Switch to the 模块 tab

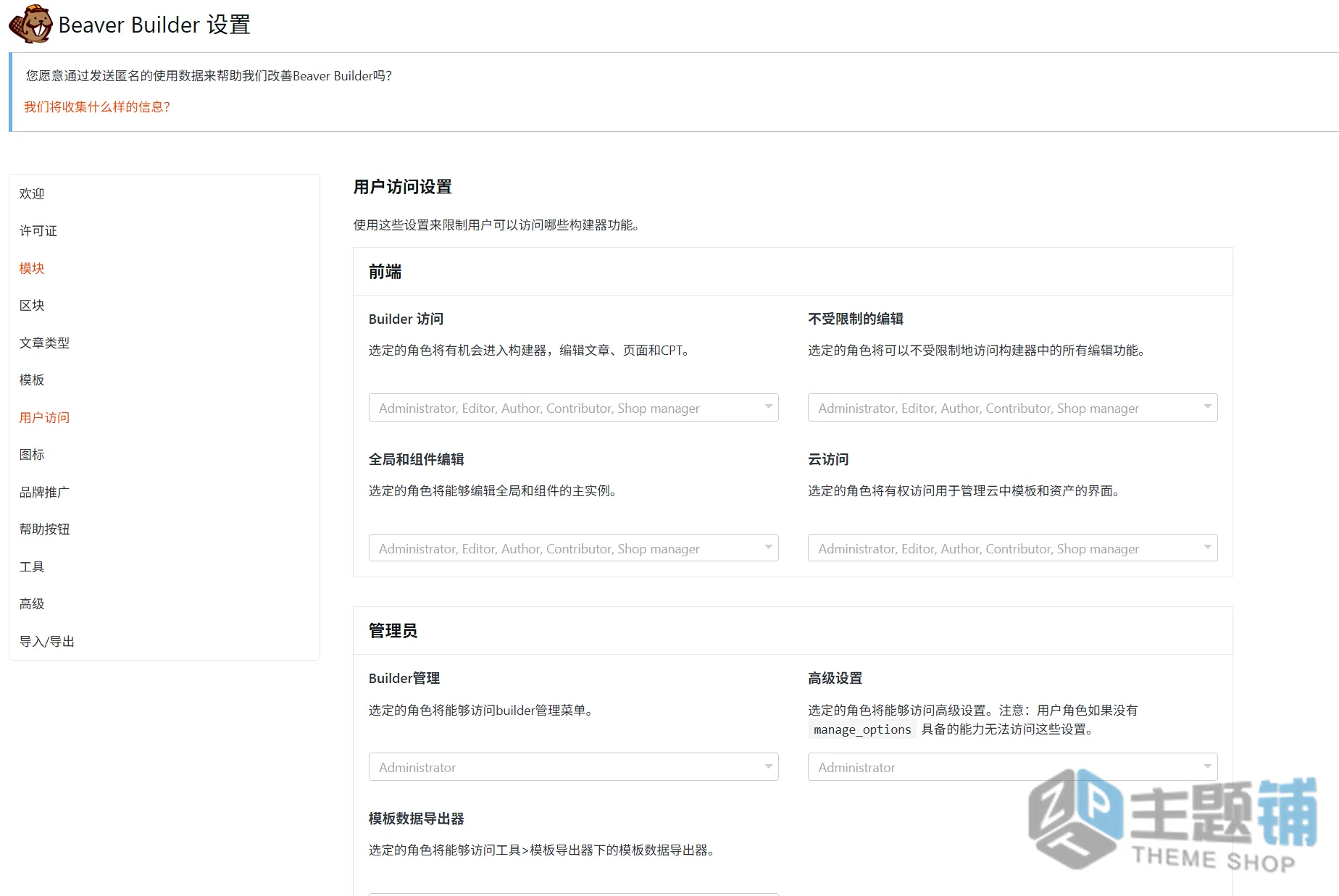click(x=32, y=268)
